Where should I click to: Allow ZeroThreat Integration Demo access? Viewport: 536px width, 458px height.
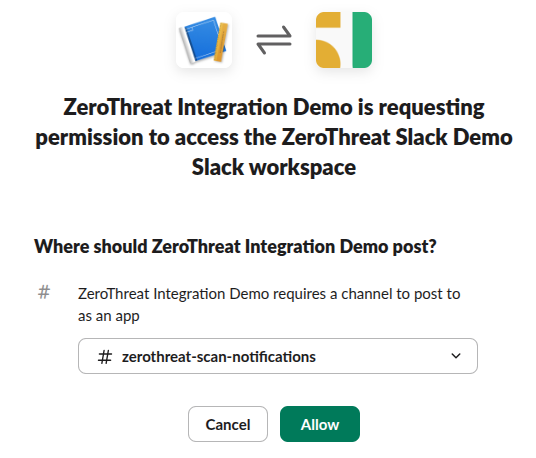tap(320, 424)
